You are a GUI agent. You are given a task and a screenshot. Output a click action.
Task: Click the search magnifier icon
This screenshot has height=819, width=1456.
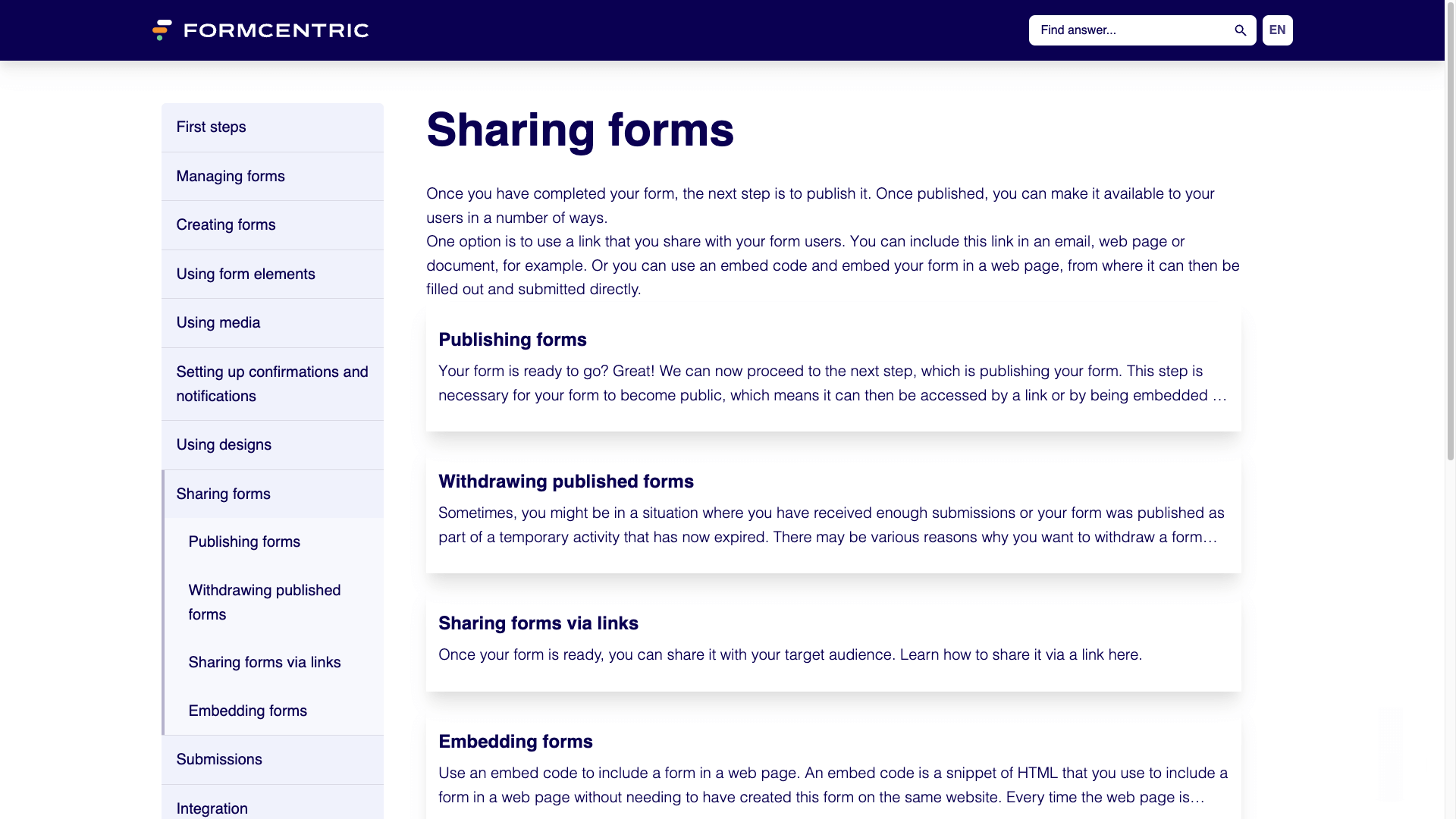(x=1240, y=30)
